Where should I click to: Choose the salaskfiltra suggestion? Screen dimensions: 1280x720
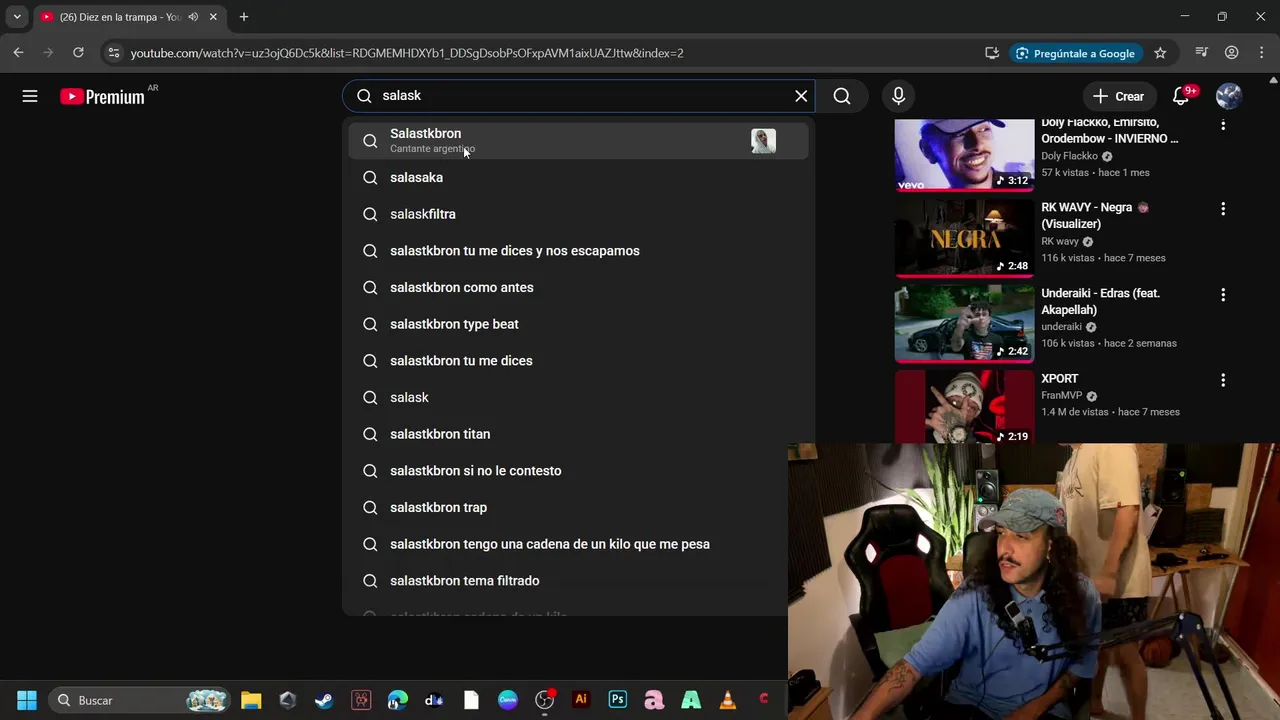click(578, 214)
